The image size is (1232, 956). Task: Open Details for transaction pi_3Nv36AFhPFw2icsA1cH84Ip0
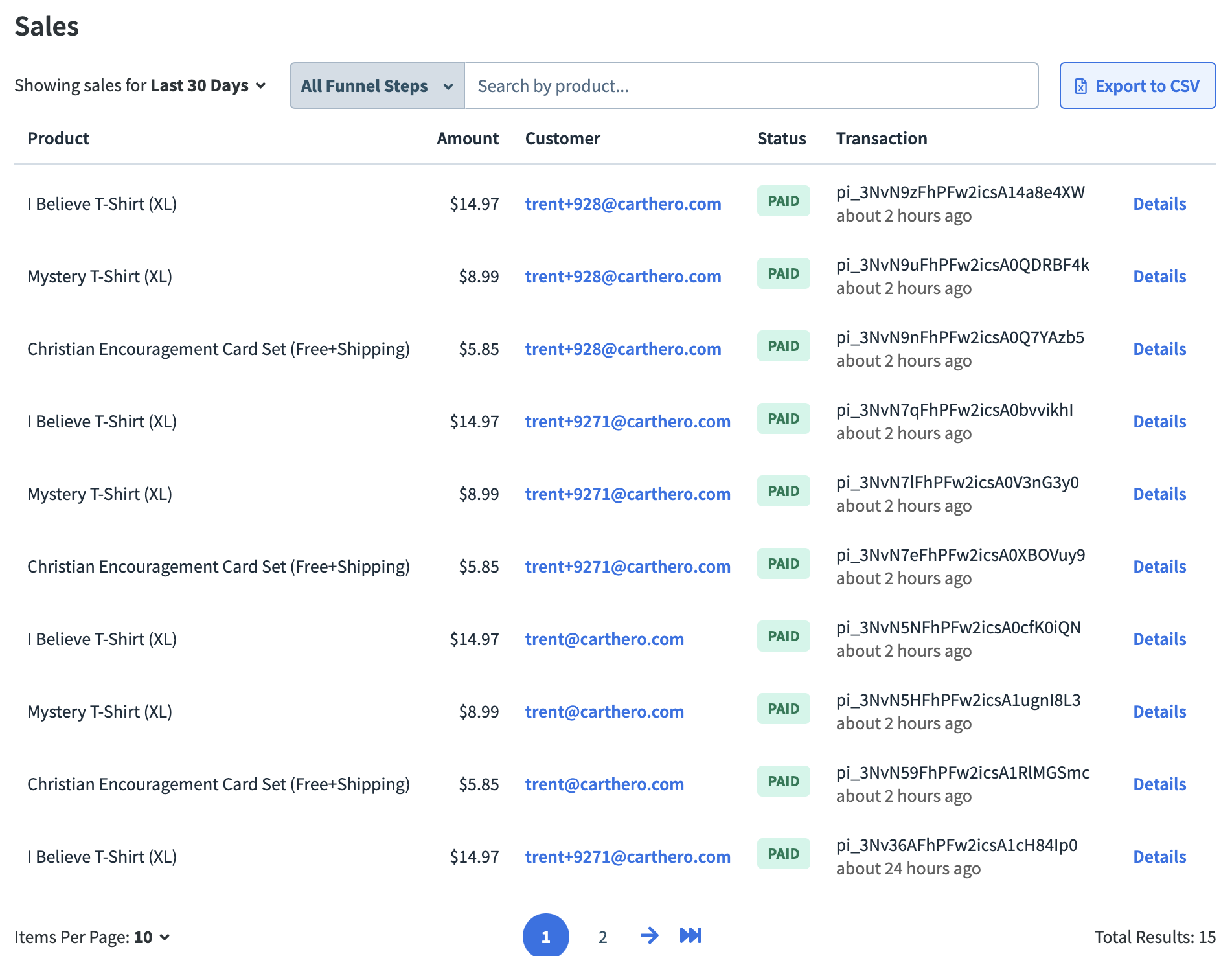tap(1159, 857)
